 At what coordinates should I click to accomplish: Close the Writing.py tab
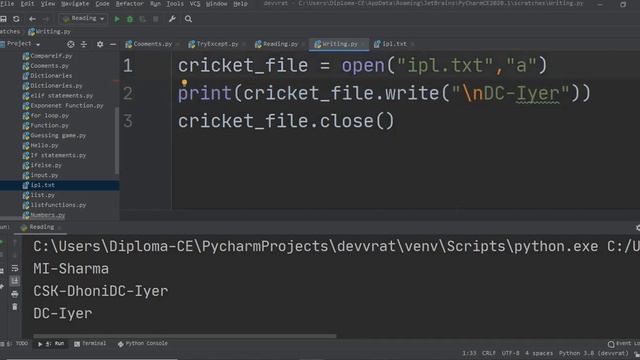363,44
